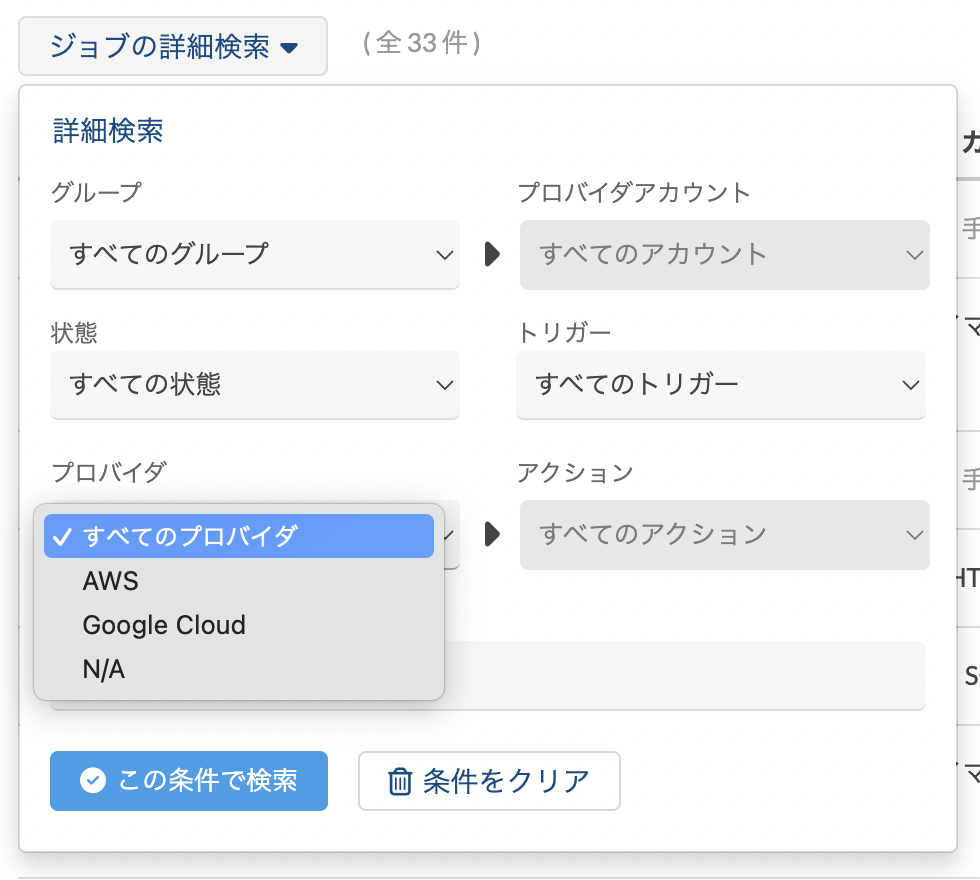
Task: Click the arrow between group and account
Action: tap(491, 255)
